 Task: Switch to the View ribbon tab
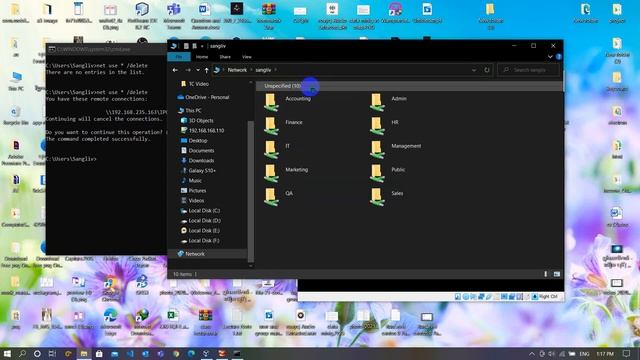pyautogui.click(x=247, y=57)
